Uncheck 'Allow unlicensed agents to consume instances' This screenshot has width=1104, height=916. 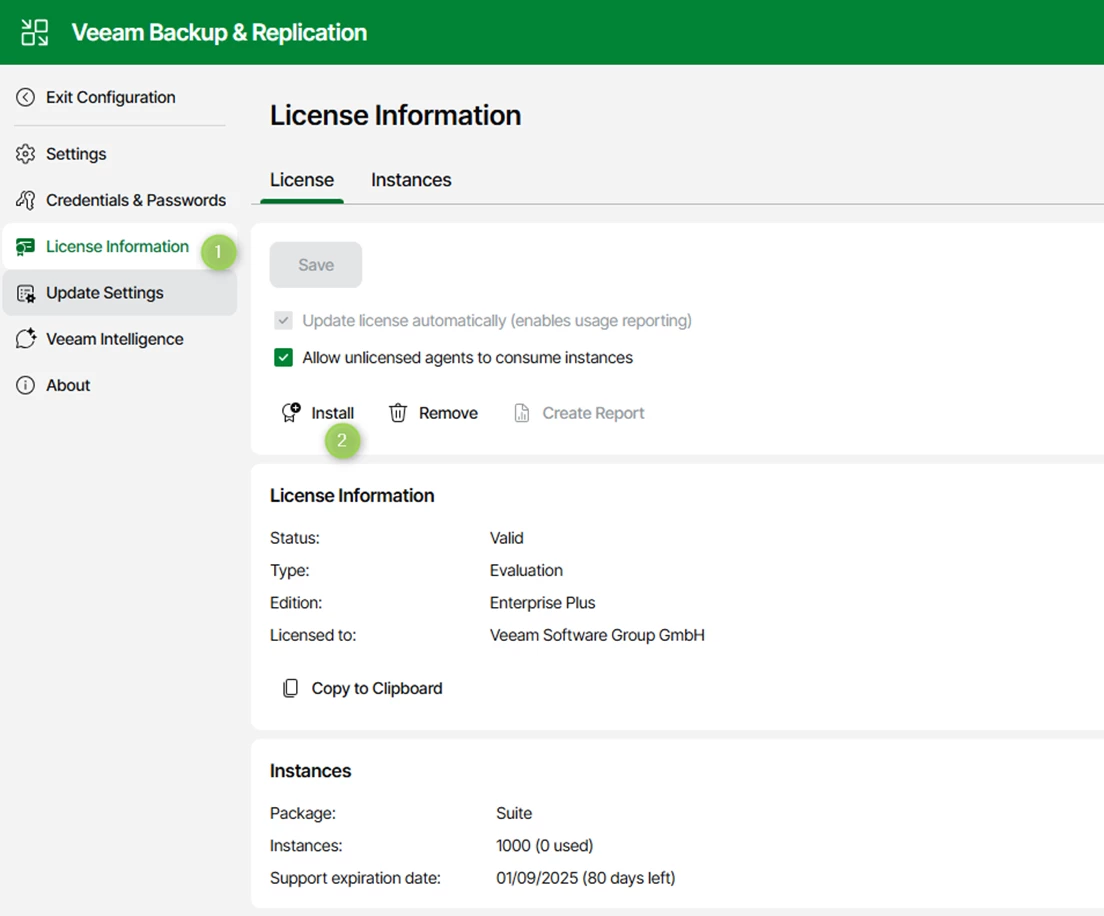(283, 358)
